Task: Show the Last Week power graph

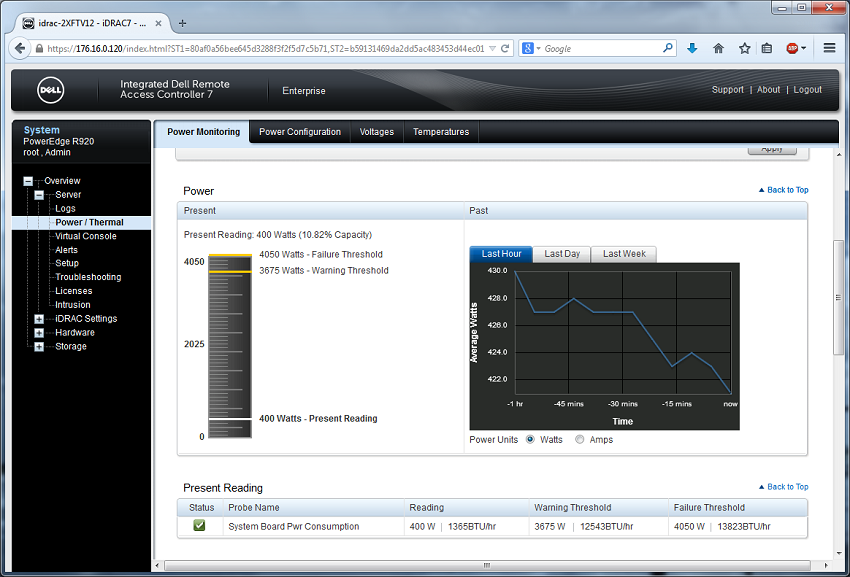Action: coord(624,254)
